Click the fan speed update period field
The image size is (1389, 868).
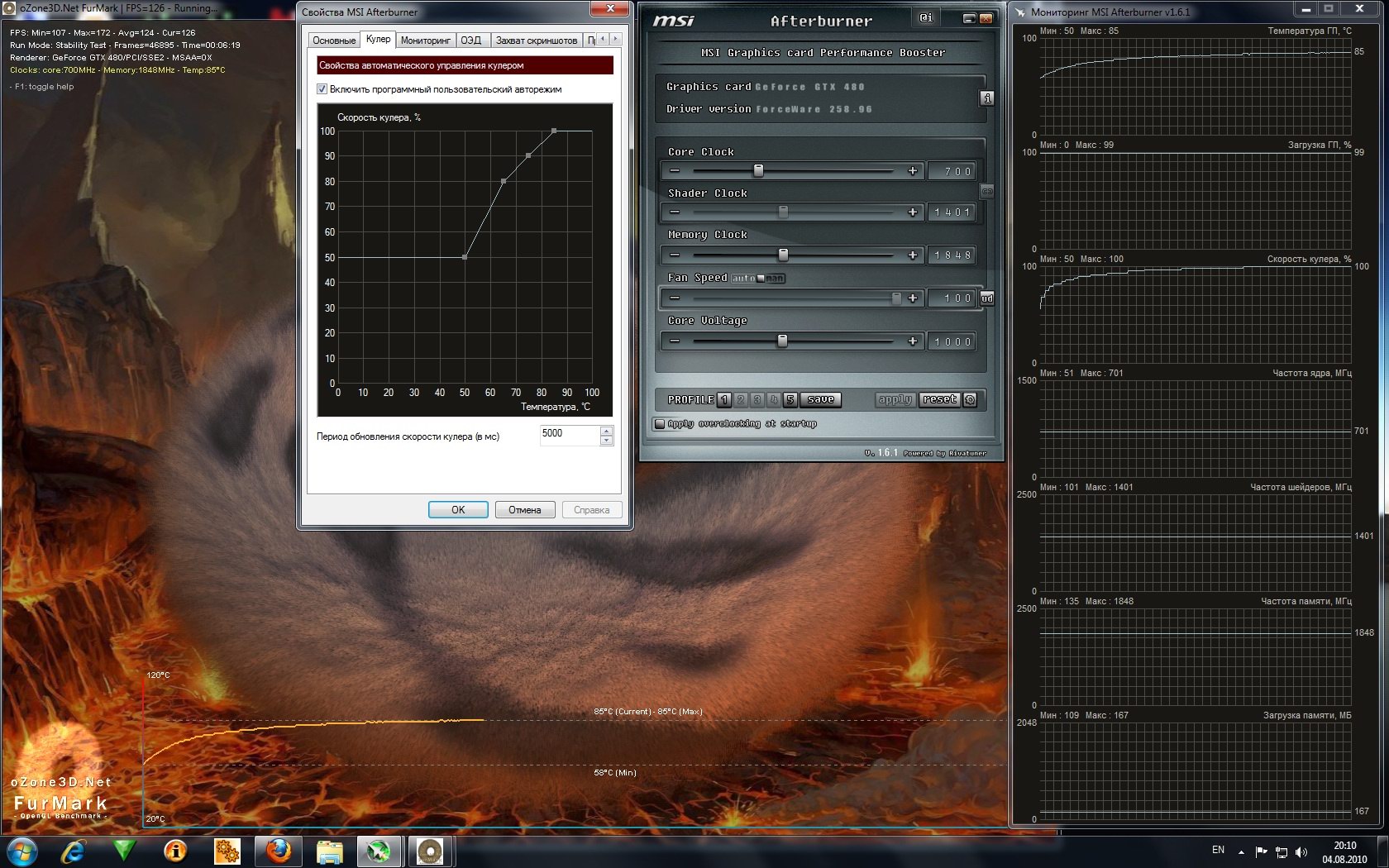pos(569,435)
